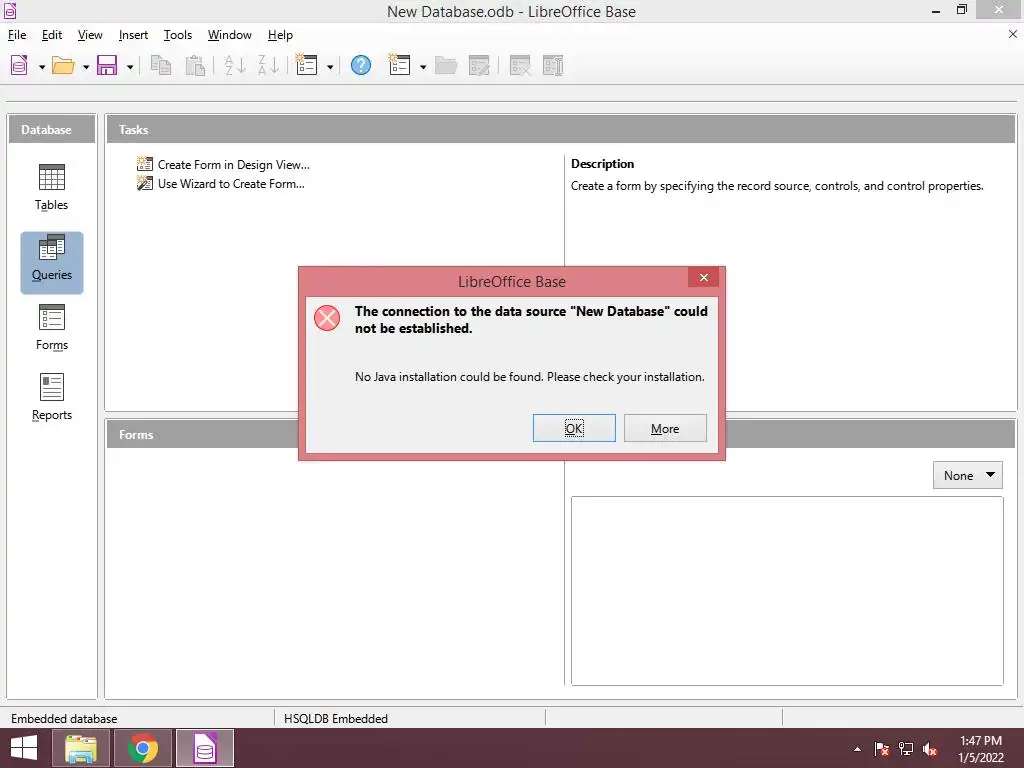Viewport: 1024px width, 768px height.
Task: Select Queries in the Database pane
Action: tap(52, 262)
